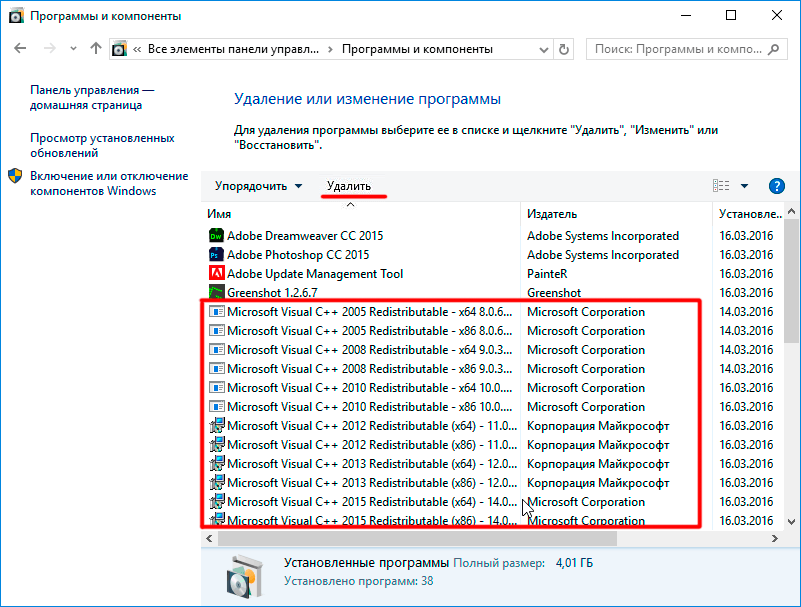This screenshot has width=801, height=607.
Task: Click the Visual C++ 2008 x64 installer icon
Action: click(x=217, y=349)
